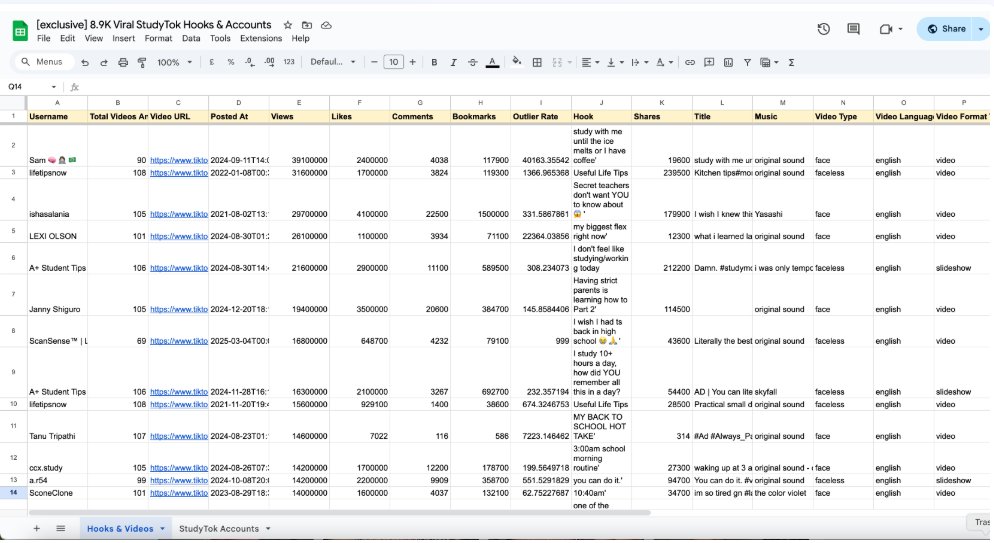This screenshot has height=543, width=994.
Task: Click the borders icon
Action: click(x=537, y=62)
